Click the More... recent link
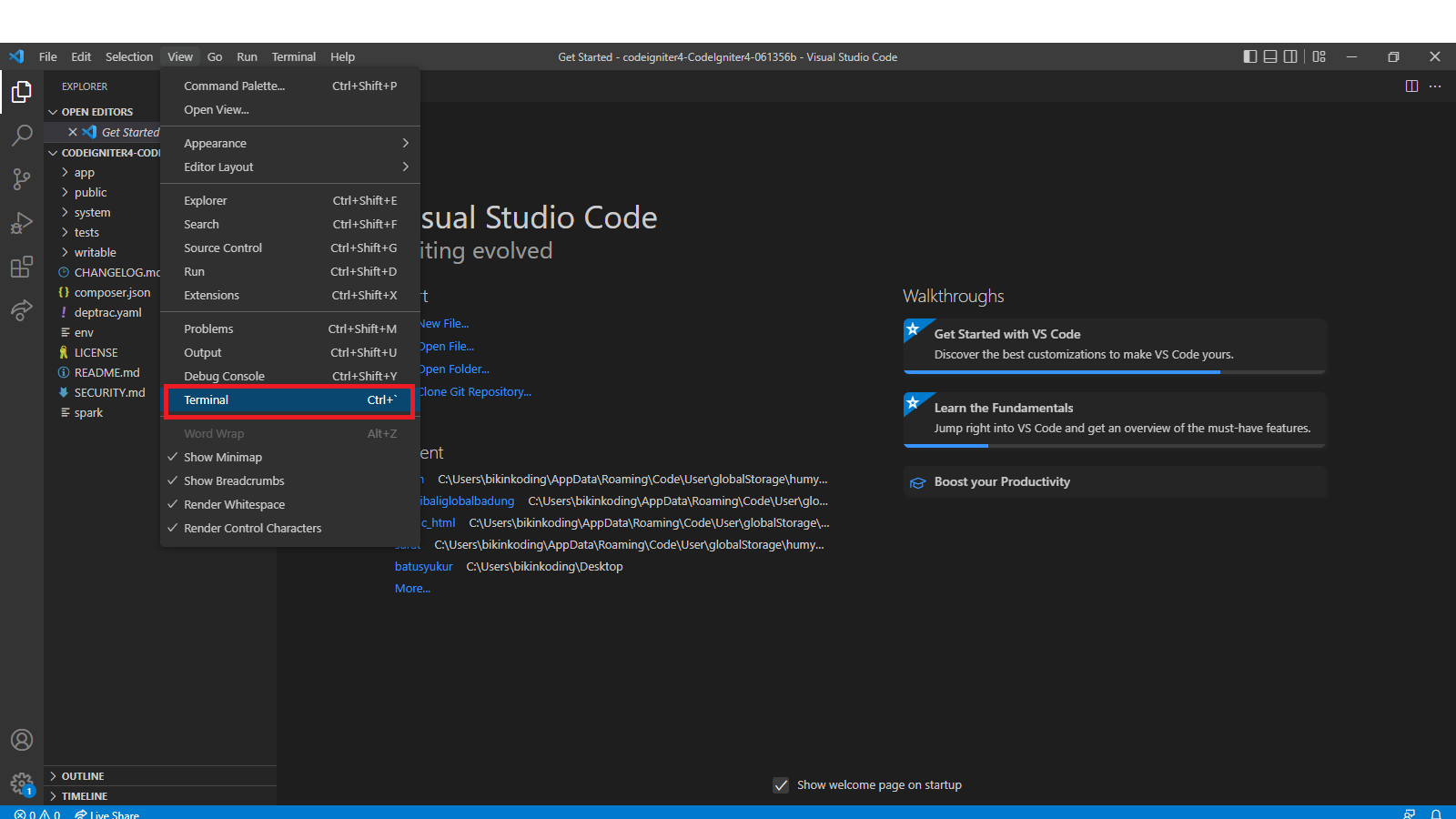The image size is (1456, 819). pos(412,588)
